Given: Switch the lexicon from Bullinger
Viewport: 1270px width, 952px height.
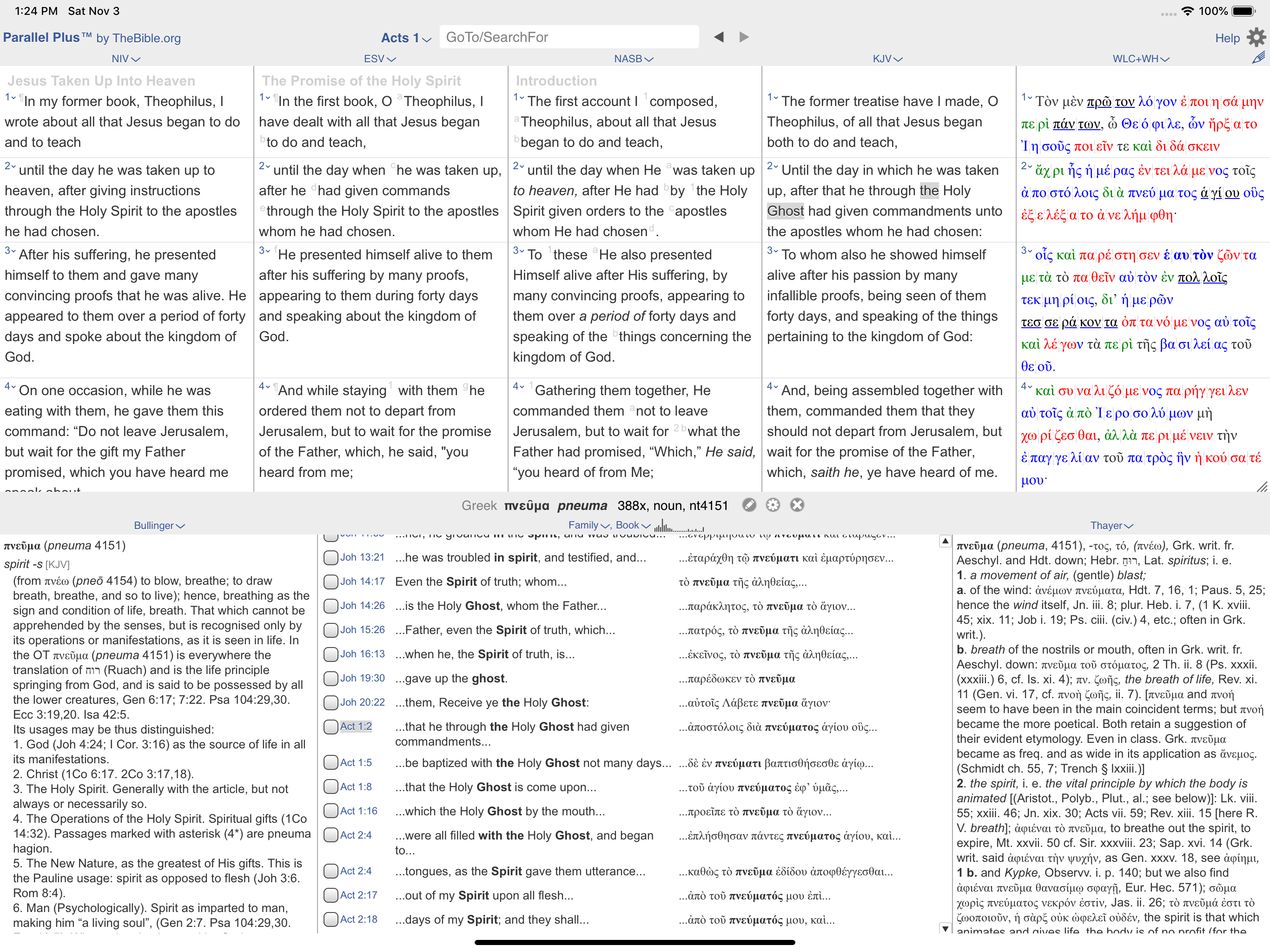Looking at the screenshot, I should tap(159, 525).
